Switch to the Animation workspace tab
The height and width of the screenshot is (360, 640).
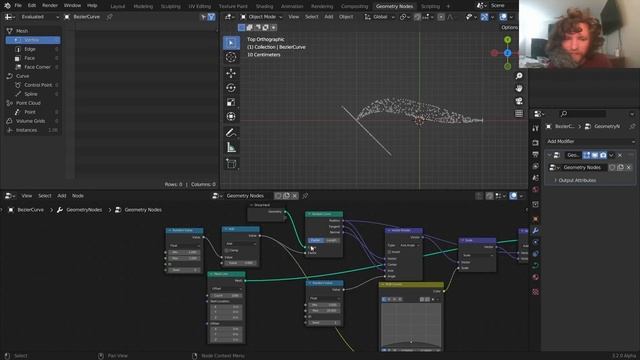(292, 6)
